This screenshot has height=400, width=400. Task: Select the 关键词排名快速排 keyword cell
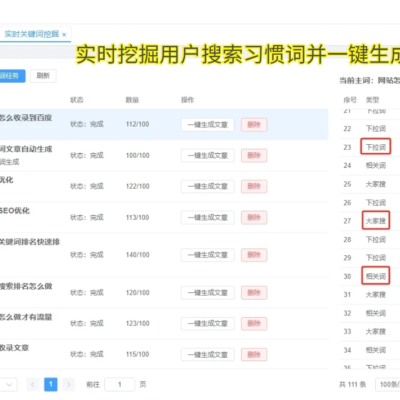tap(29, 242)
